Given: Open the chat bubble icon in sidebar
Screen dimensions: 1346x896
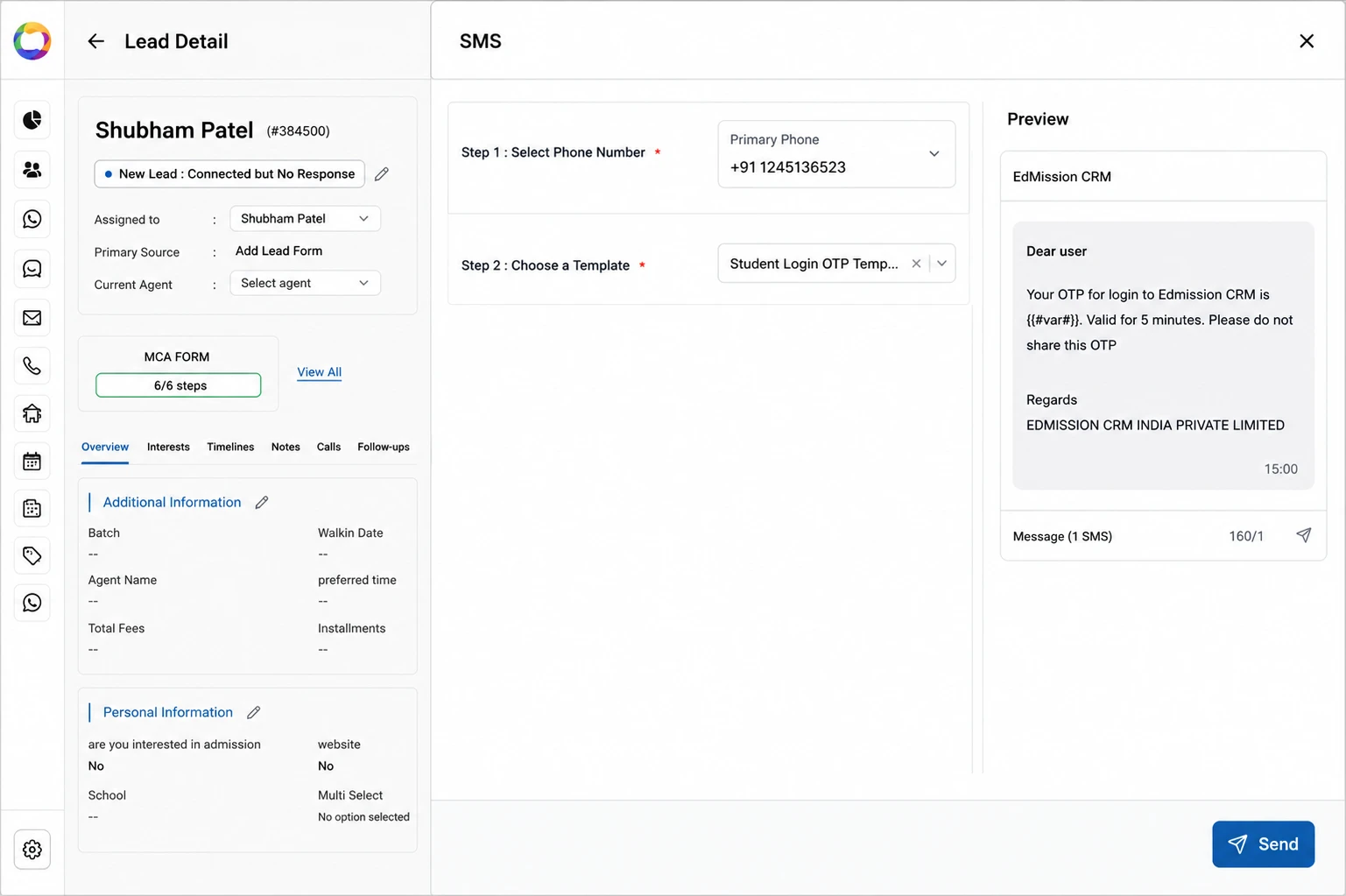Looking at the screenshot, I should 32,269.
